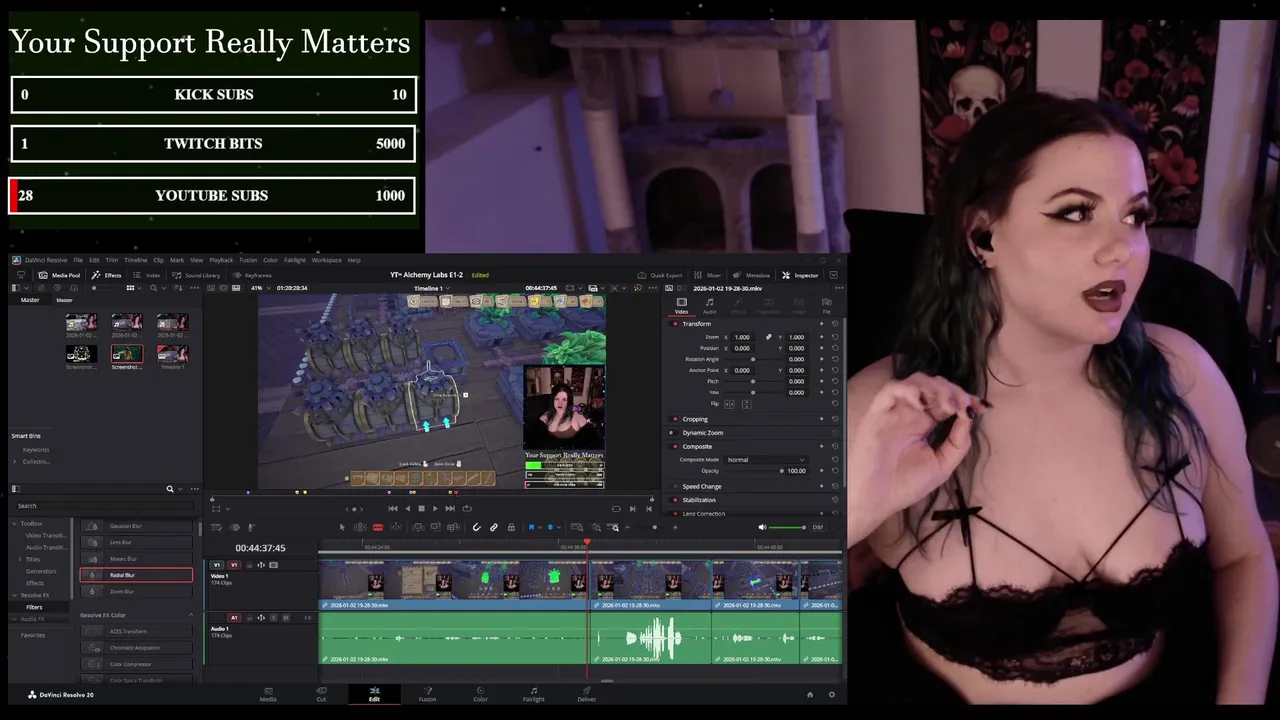This screenshot has height=720, width=1280.
Task: Toggle the Composite section enable switch
Action: click(x=675, y=447)
